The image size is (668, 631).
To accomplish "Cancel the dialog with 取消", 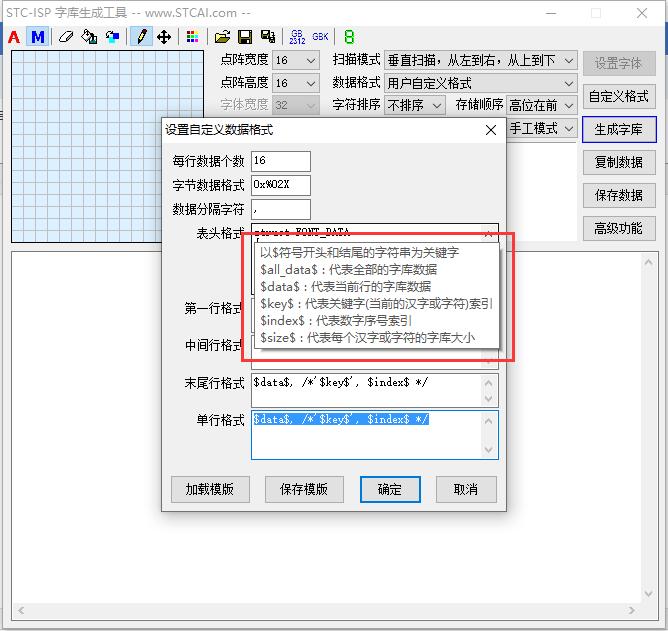I will pyautogui.click(x=466, y=490).
